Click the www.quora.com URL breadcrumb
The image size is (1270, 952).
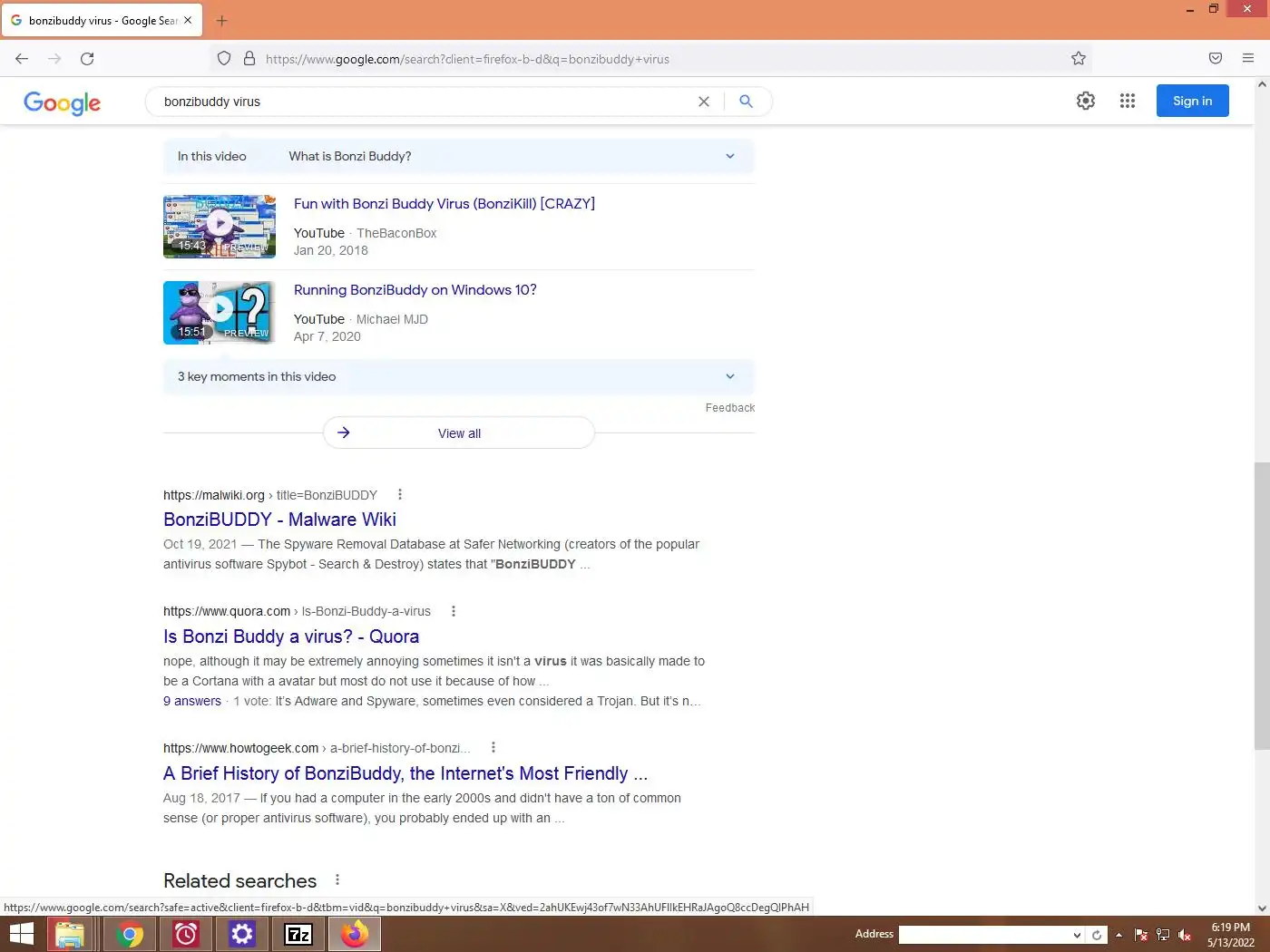point(297,611)
